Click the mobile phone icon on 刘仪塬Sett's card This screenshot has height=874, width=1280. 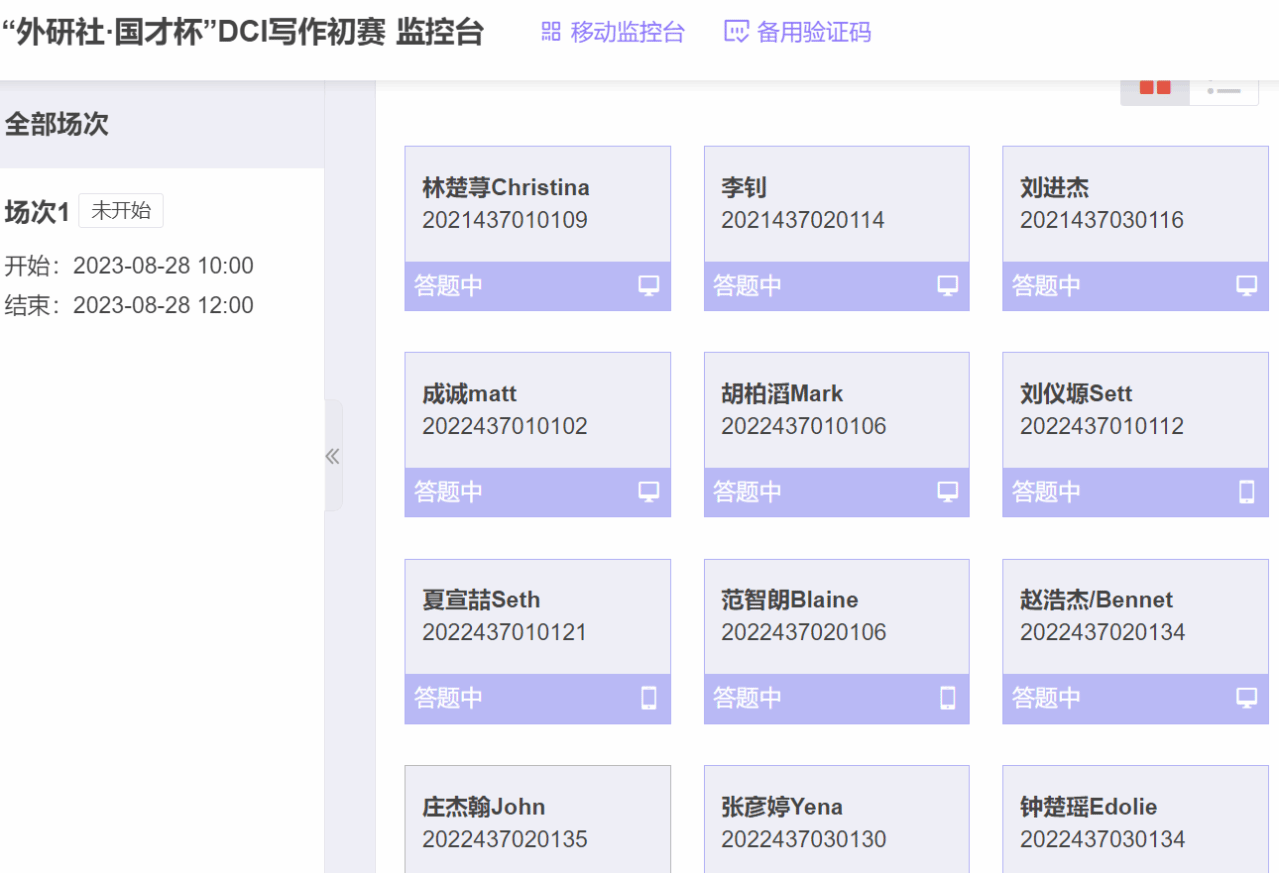[x=1246, y=492]
